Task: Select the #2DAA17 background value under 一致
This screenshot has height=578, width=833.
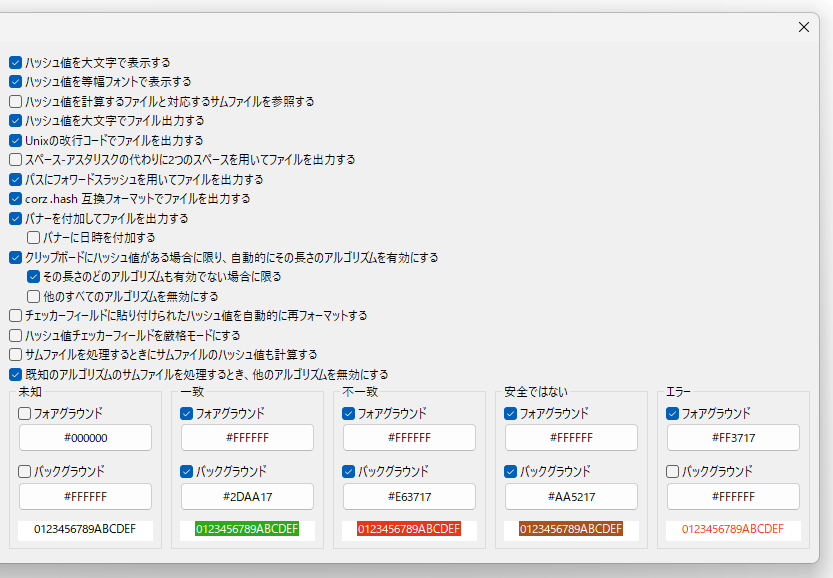Action: tap(247, 496)
